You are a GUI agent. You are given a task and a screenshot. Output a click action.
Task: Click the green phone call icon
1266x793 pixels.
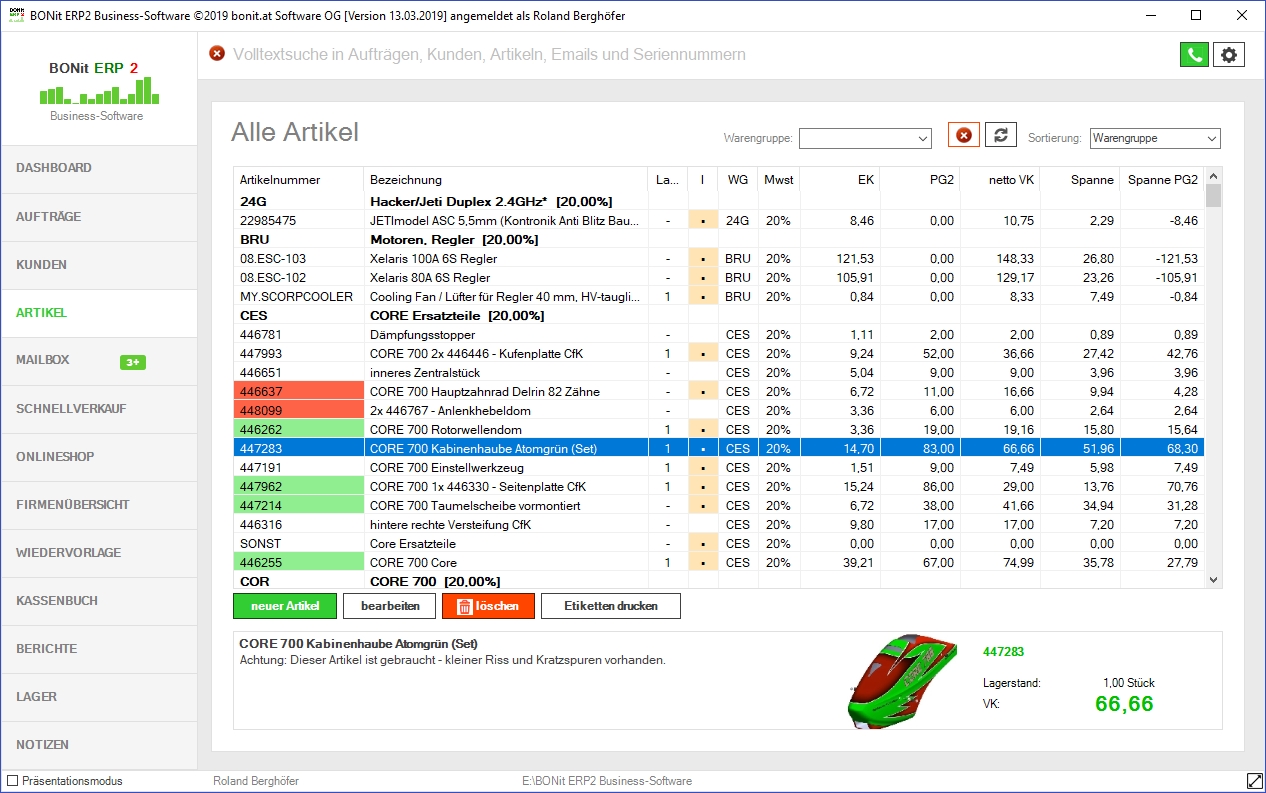(x=1194, y=55)
